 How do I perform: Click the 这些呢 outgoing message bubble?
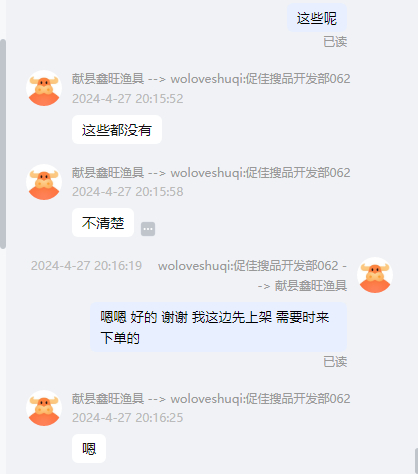317,18
